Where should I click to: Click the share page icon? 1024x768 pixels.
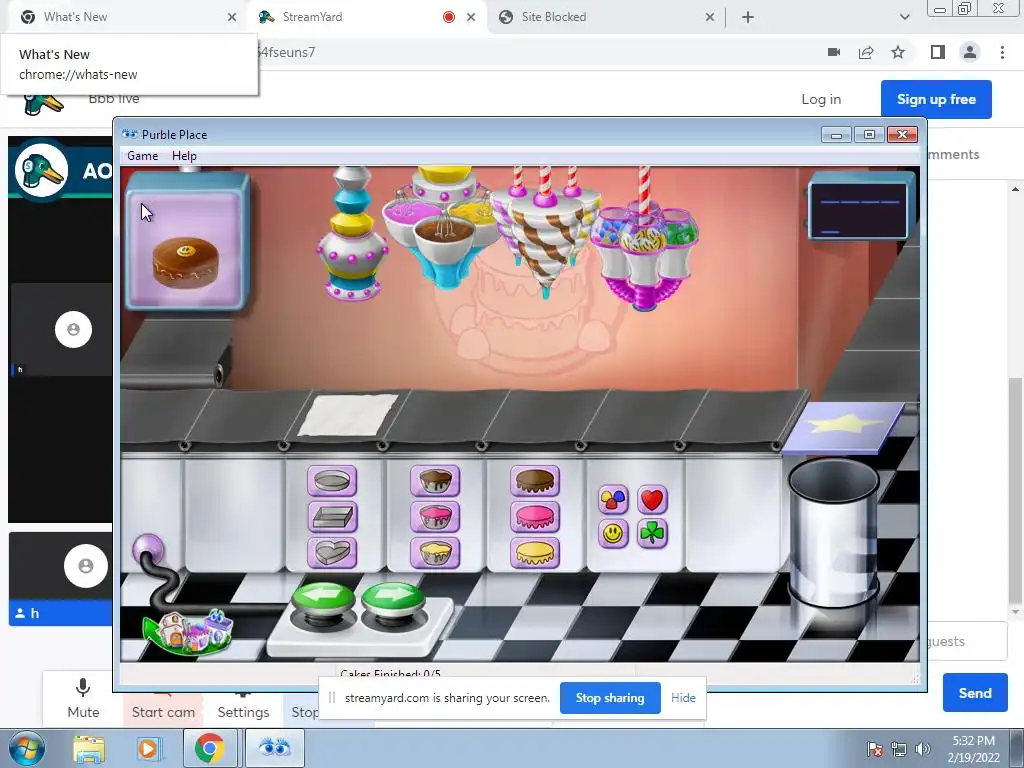point(866,52)
